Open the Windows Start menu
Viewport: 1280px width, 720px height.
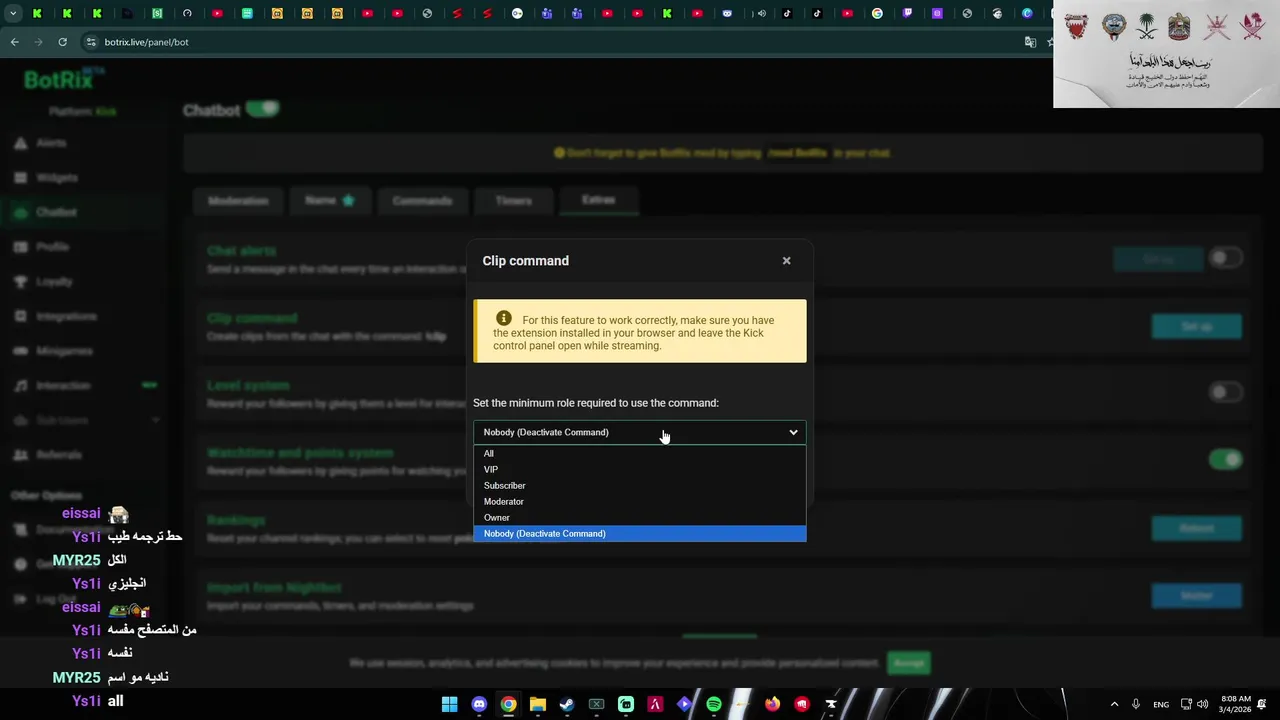pyautogui.click(x=450, y=704)
